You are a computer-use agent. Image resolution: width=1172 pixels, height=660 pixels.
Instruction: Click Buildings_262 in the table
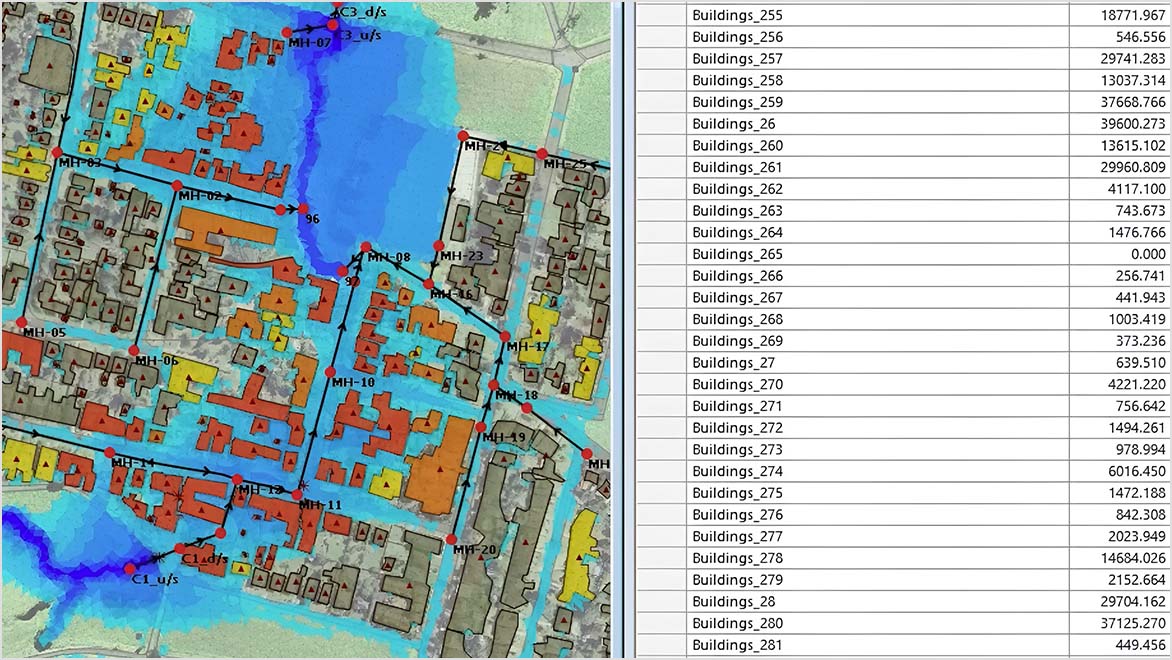tap(737, 188)
